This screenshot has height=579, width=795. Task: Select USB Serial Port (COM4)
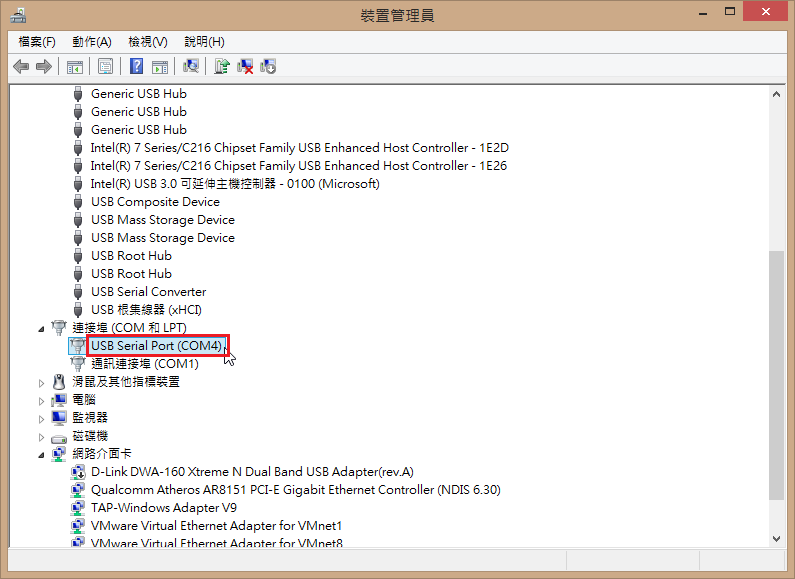157,346
